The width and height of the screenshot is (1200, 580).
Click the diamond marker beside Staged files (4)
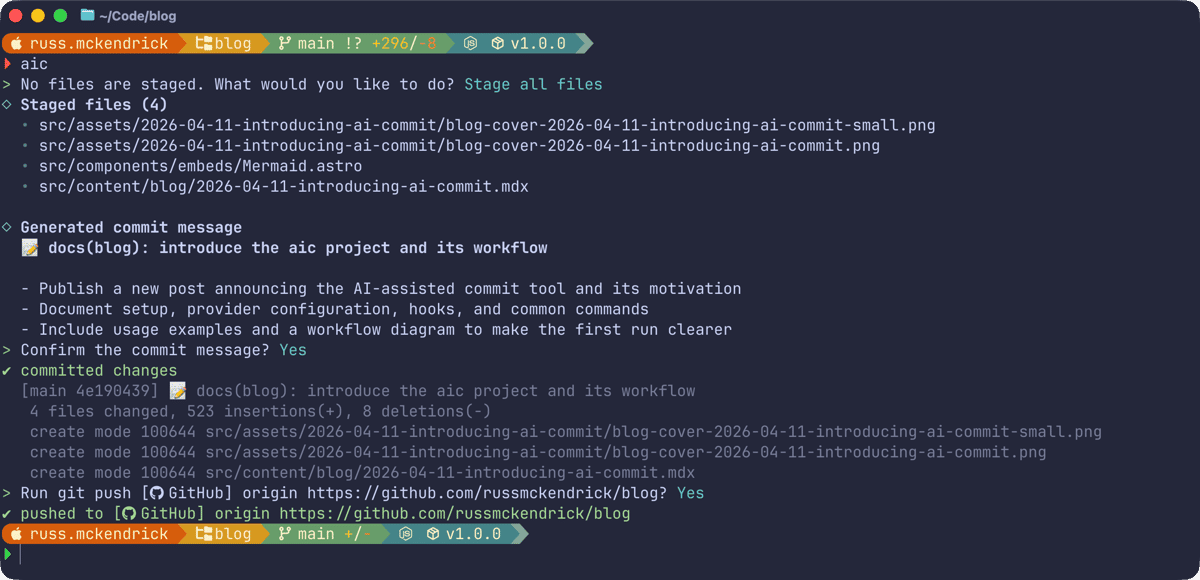point(7,104)
